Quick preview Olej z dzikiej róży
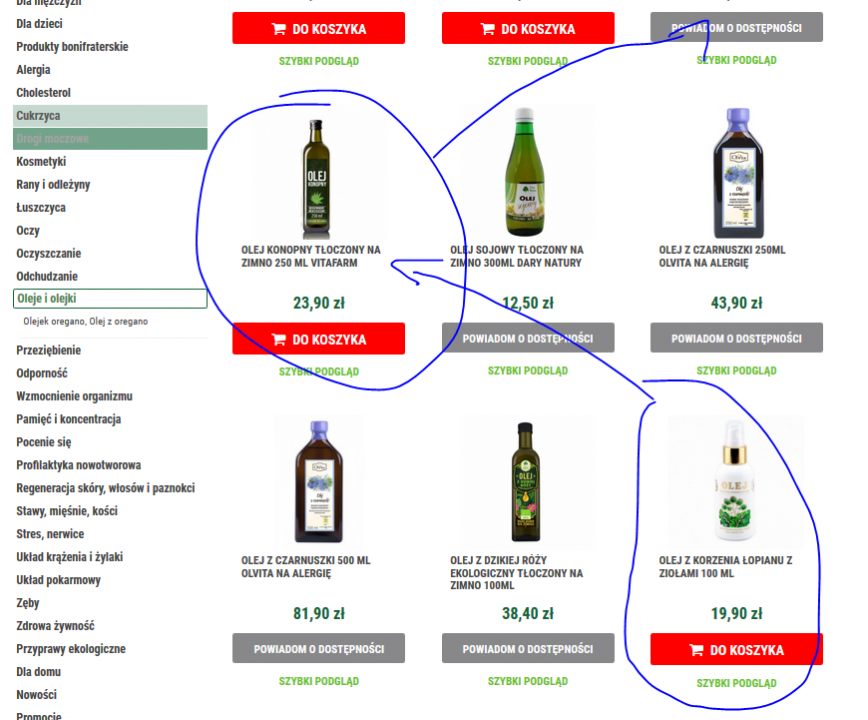Viewport: 868px width, 720px height. (x=528, y=681)
